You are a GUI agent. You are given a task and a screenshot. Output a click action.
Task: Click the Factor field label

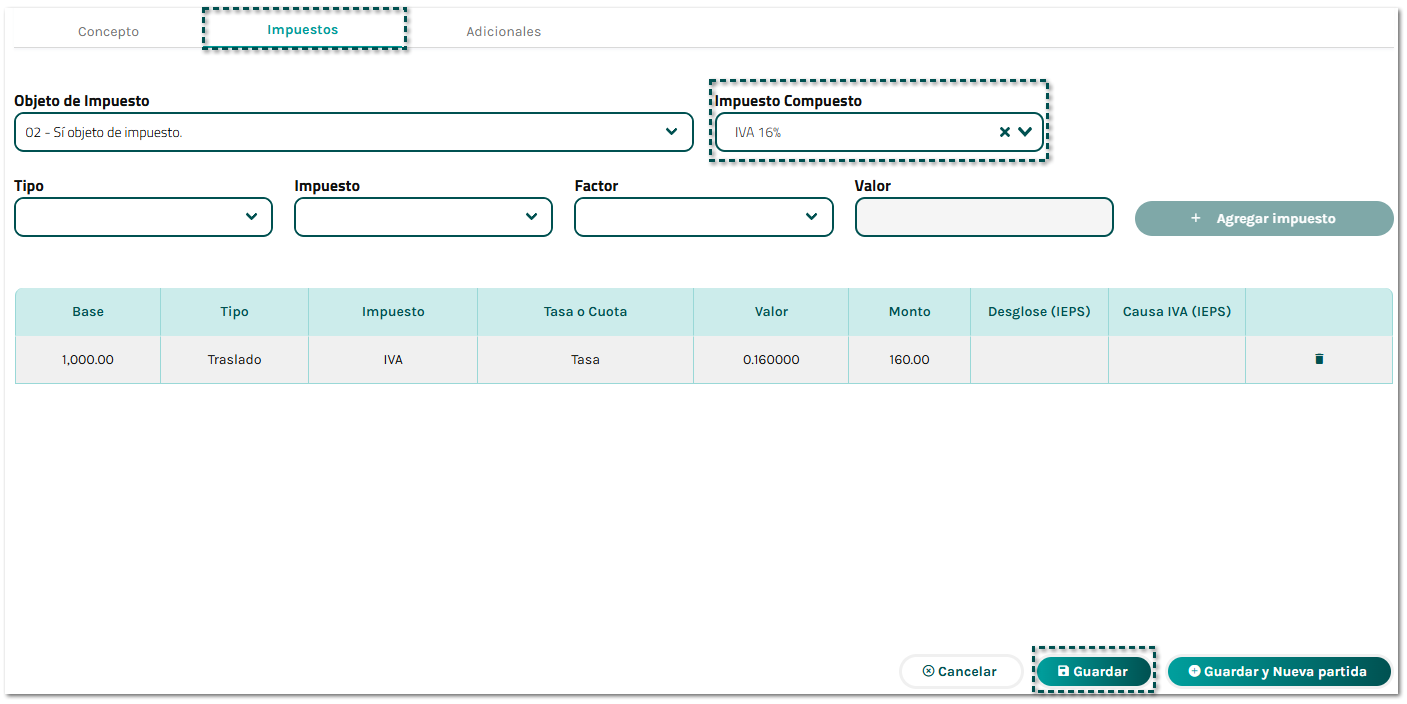pyautogui.click(x=597, y=186)
